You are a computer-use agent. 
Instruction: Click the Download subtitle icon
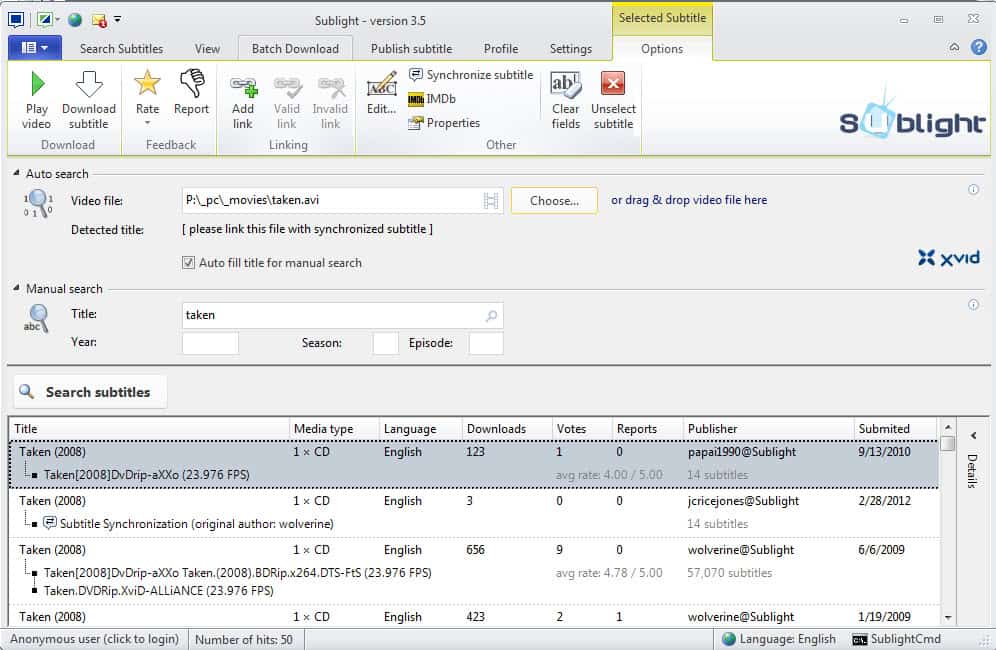pos(88,98)
